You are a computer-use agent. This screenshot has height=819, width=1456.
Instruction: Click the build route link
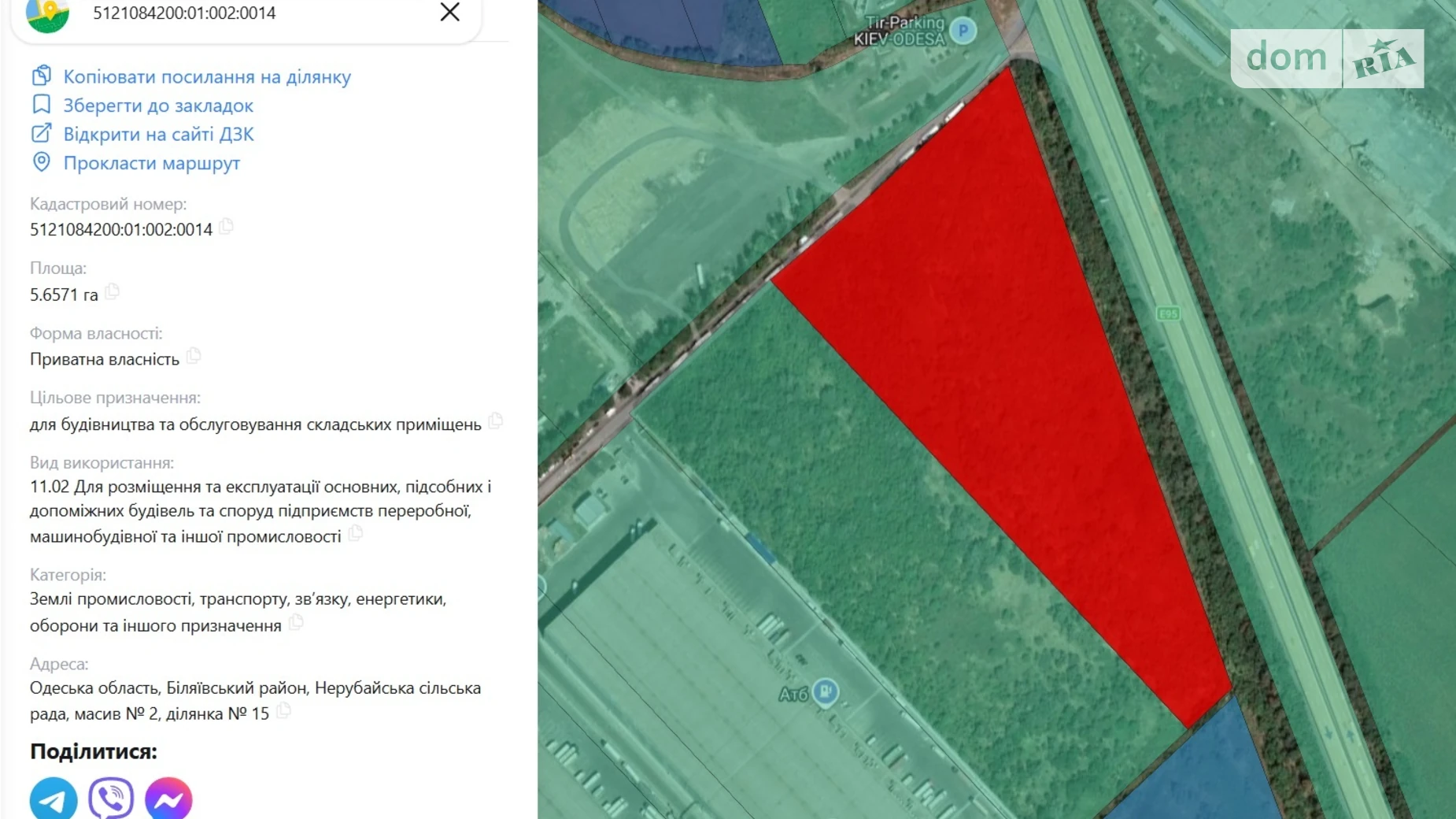(151, 163)
